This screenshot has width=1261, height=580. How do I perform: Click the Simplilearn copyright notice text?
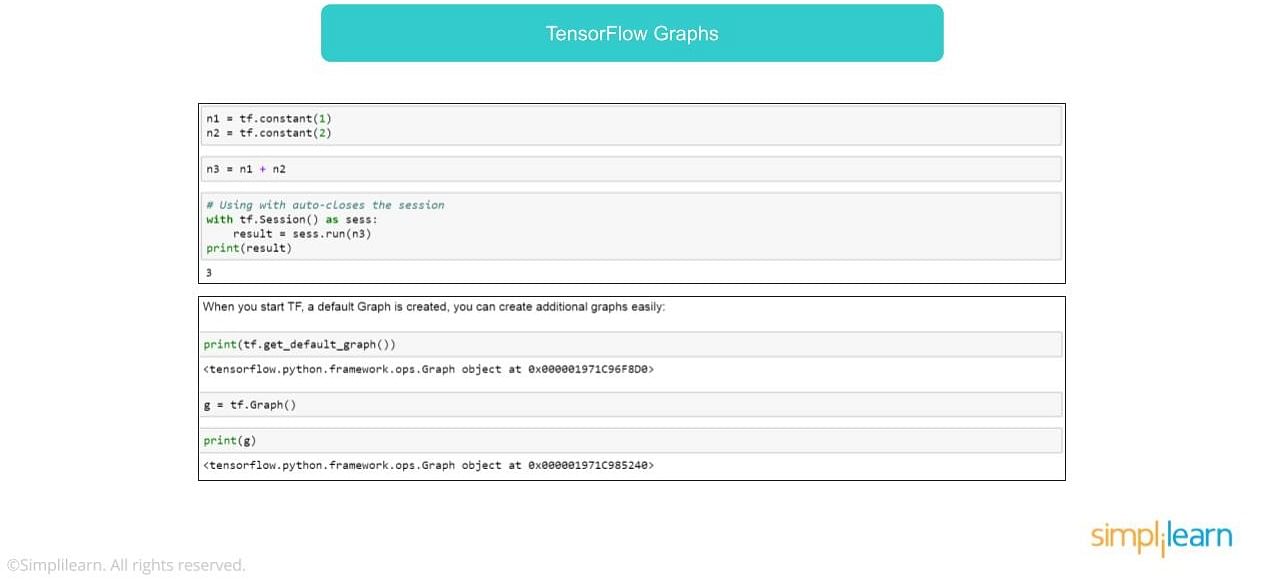[126, 565]
